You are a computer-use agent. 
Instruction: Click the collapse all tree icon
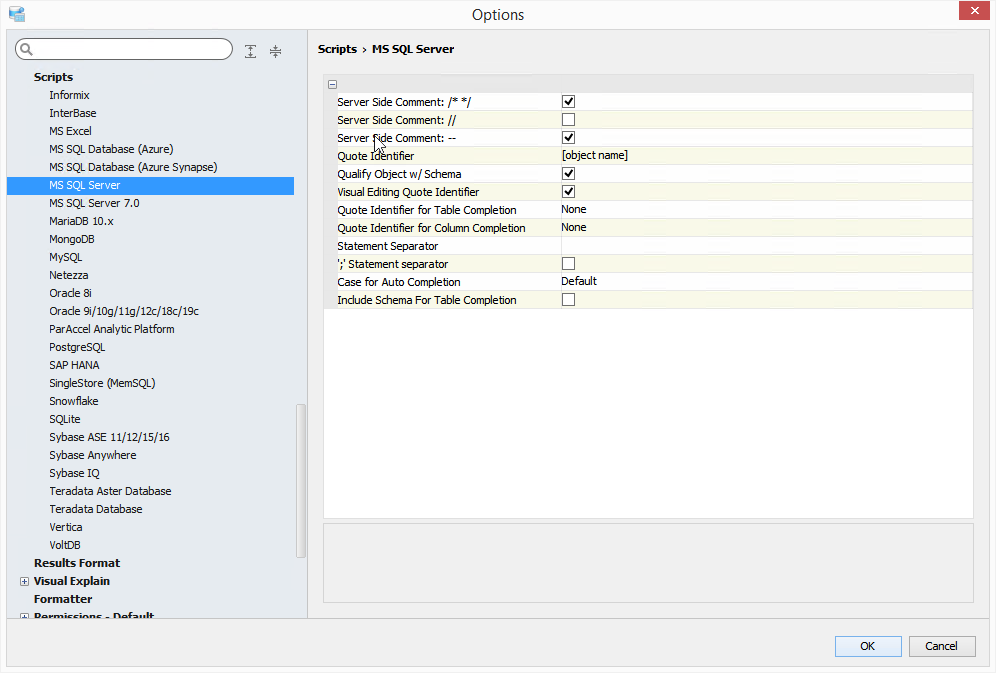click(276, 51)
